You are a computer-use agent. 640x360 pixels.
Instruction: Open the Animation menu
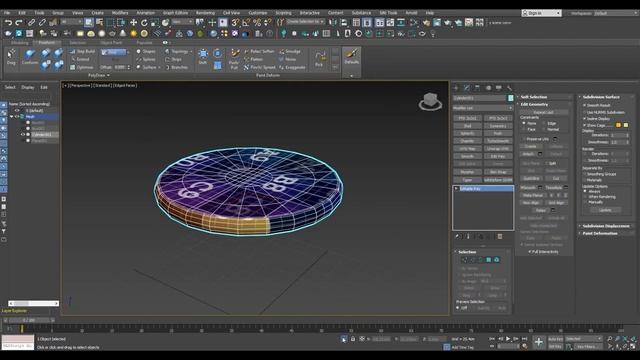[145, 13]
